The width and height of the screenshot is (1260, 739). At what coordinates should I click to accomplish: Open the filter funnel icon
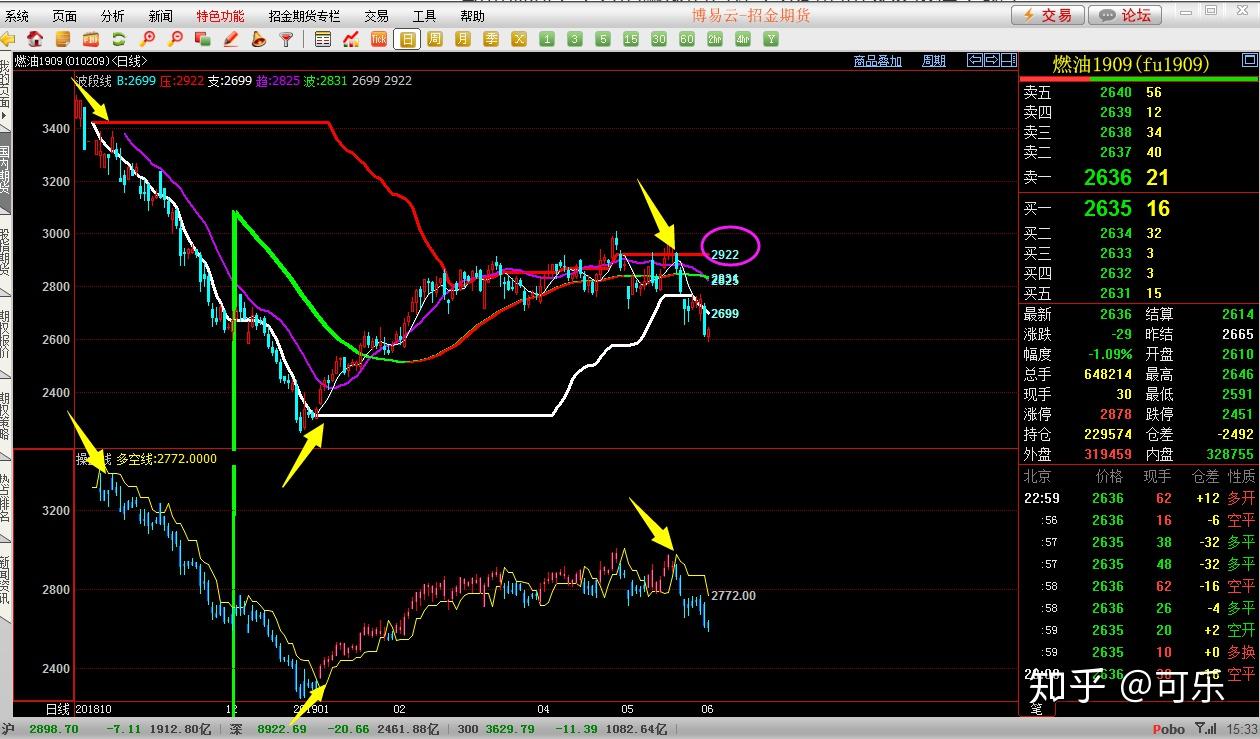point(286,39)
